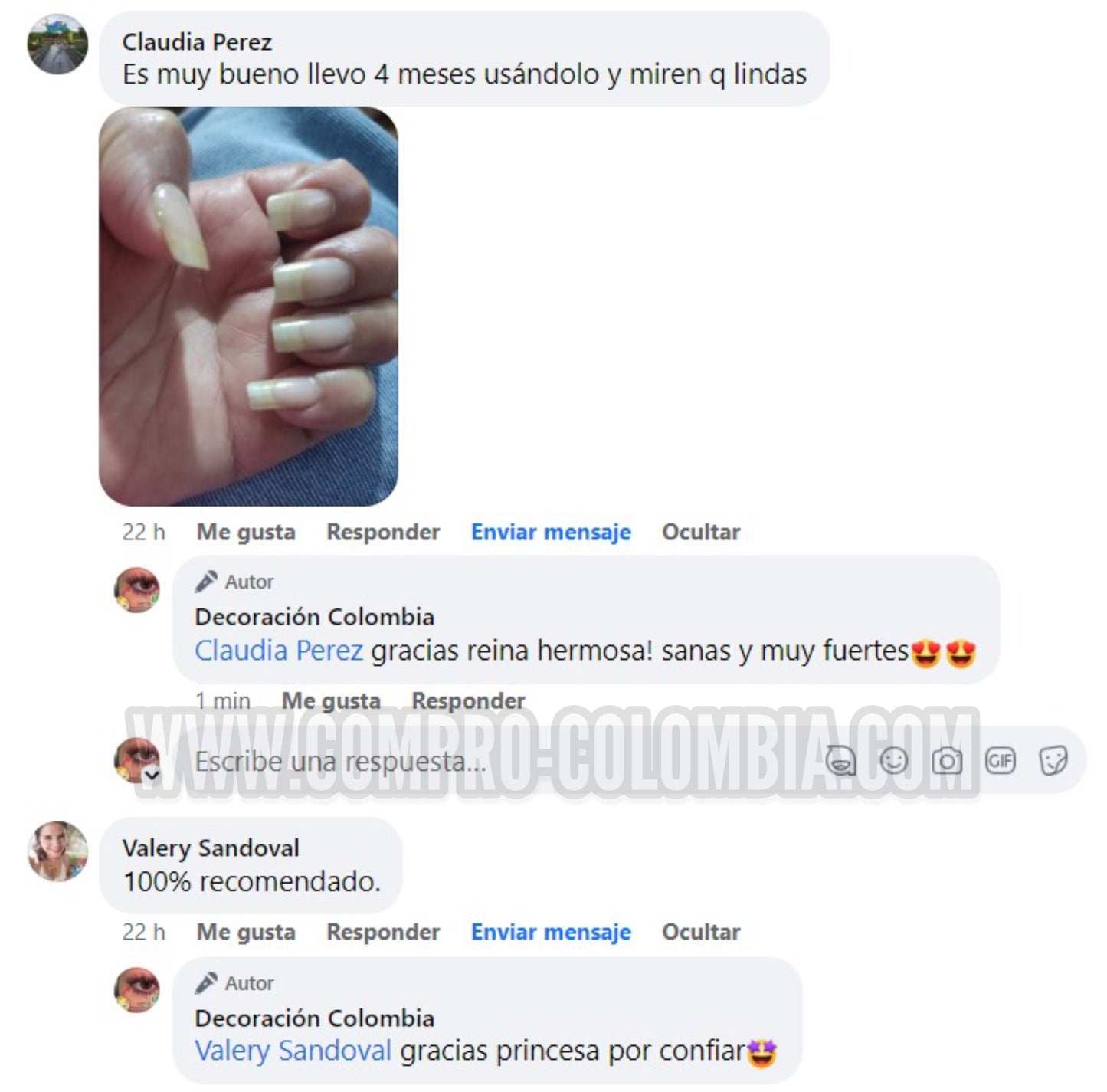The image size is (1107, 1092).
Task: Switch commenting identity via avatar arrow
Action: click(x=152, y=775)
